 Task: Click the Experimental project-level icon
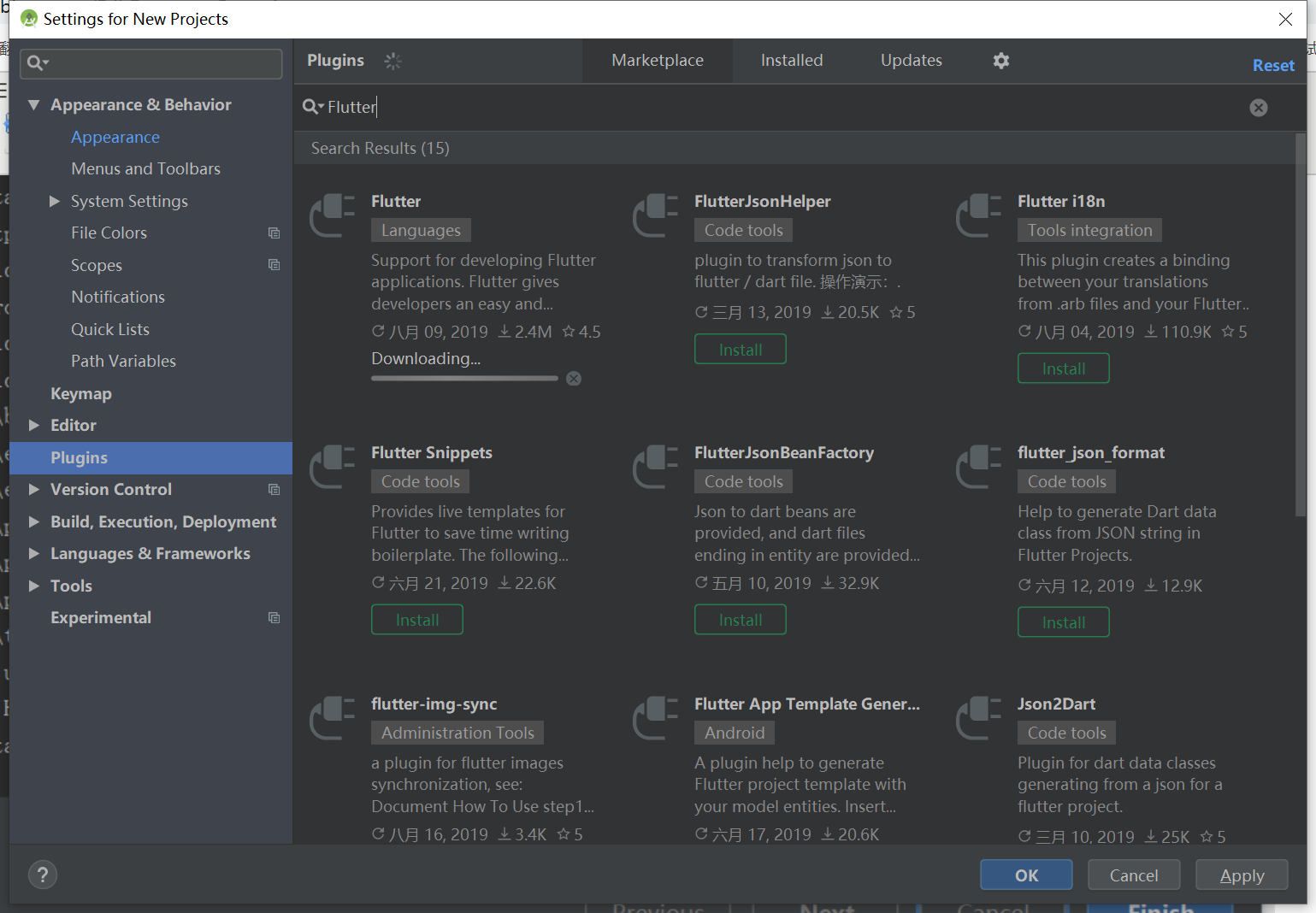coord(274,618)
